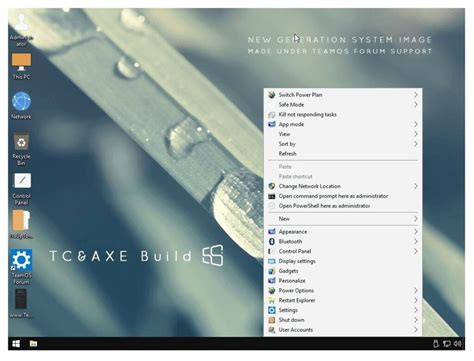Click the Gadgets icon in context menu
This screenshot has height=361, width=474.
[x=272, y=271]
